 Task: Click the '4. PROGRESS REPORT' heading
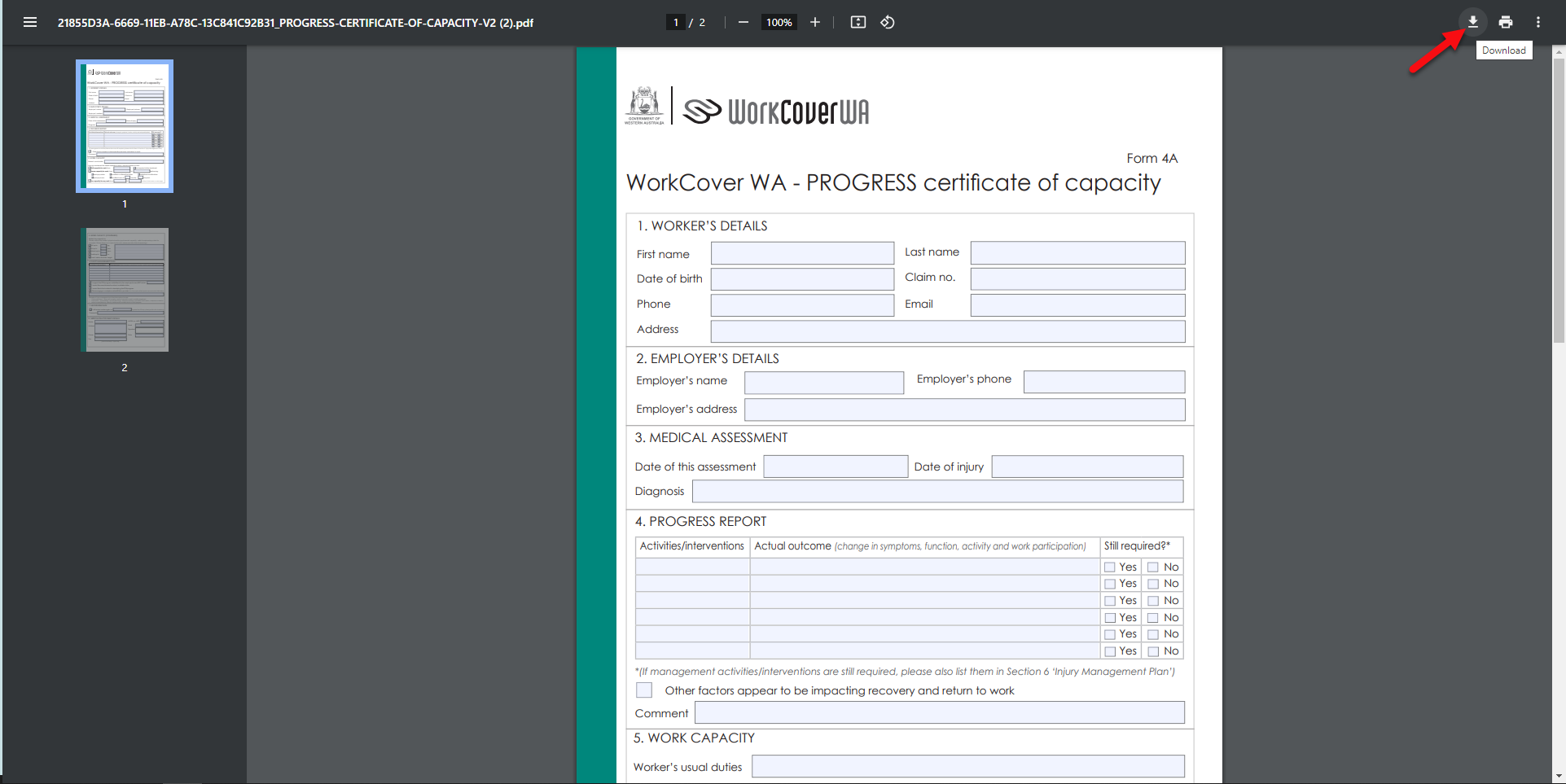click(x=700, y=521)
